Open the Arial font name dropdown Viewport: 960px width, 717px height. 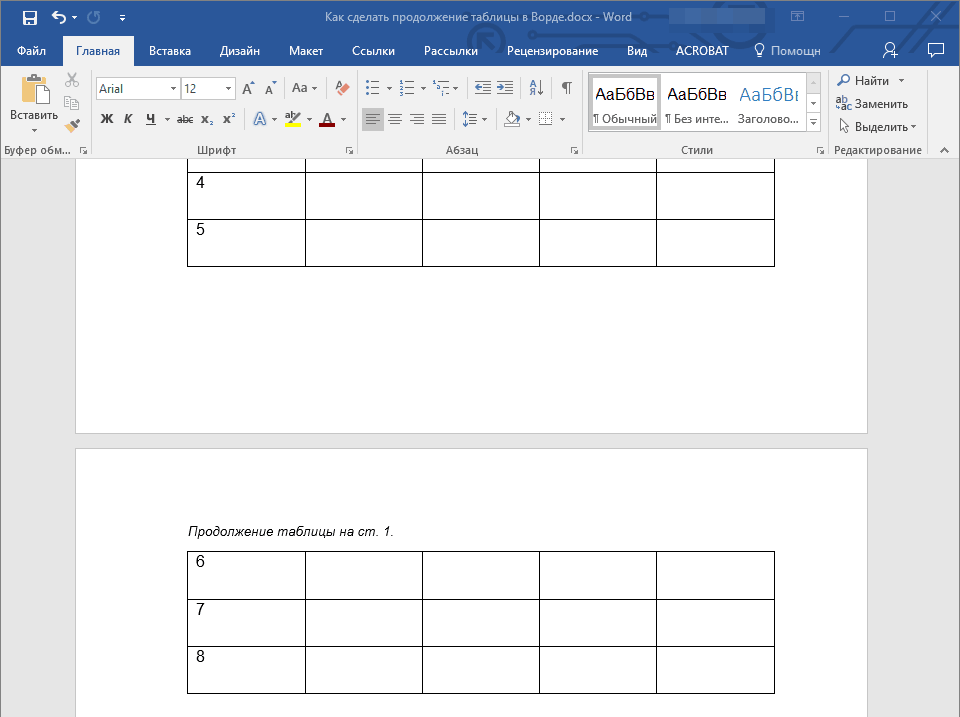click(173, 89)
